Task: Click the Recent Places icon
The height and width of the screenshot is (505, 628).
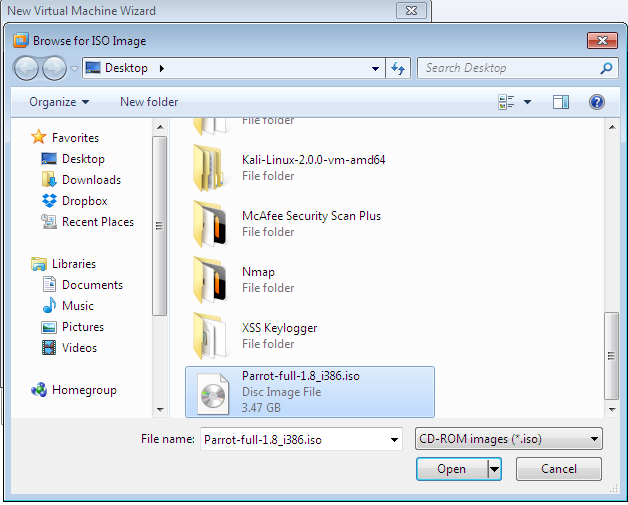Action: tap(49, 221)
